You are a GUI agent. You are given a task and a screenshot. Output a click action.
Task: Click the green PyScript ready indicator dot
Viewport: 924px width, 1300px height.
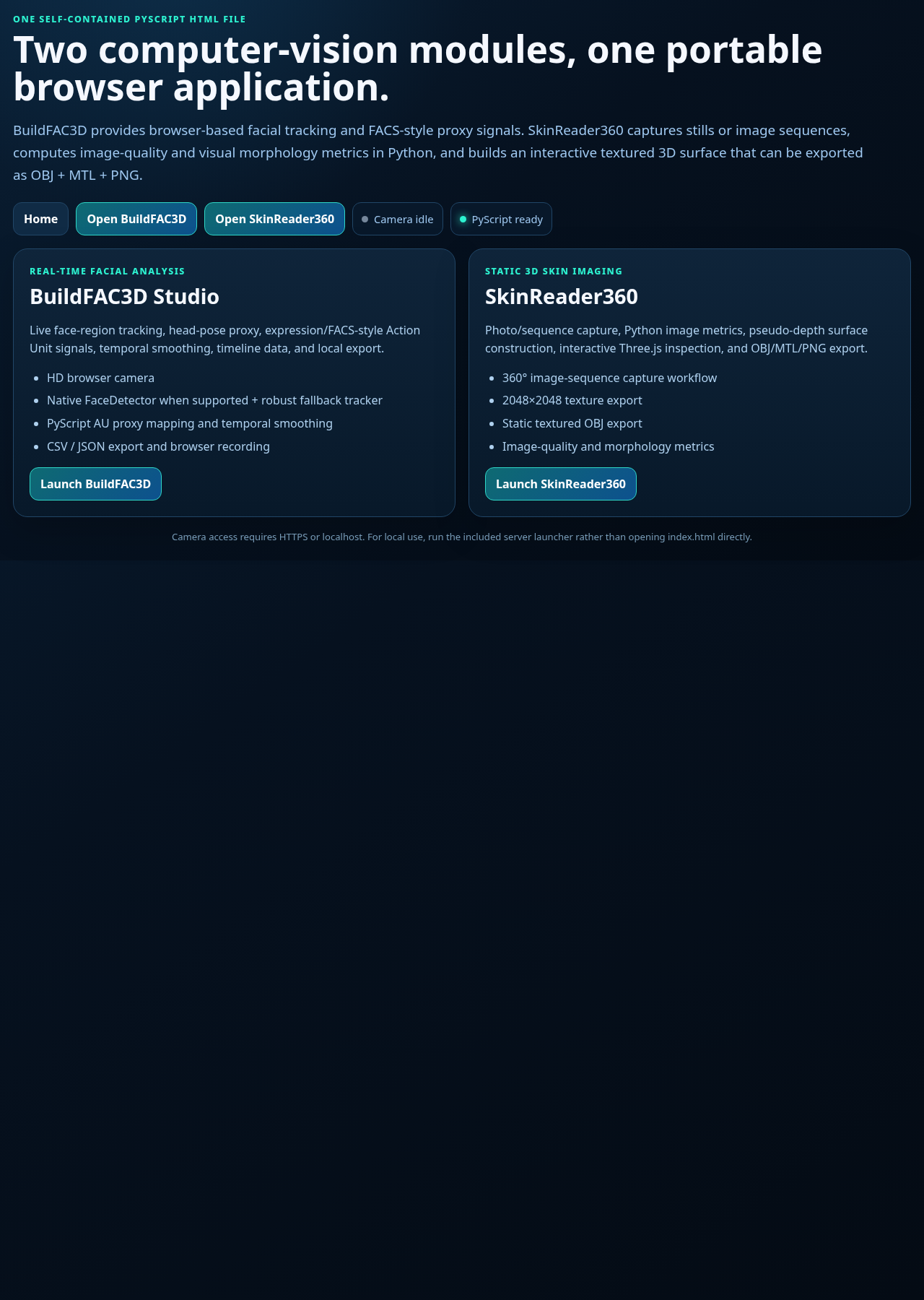pyautogui.click(x=463, y=219)
